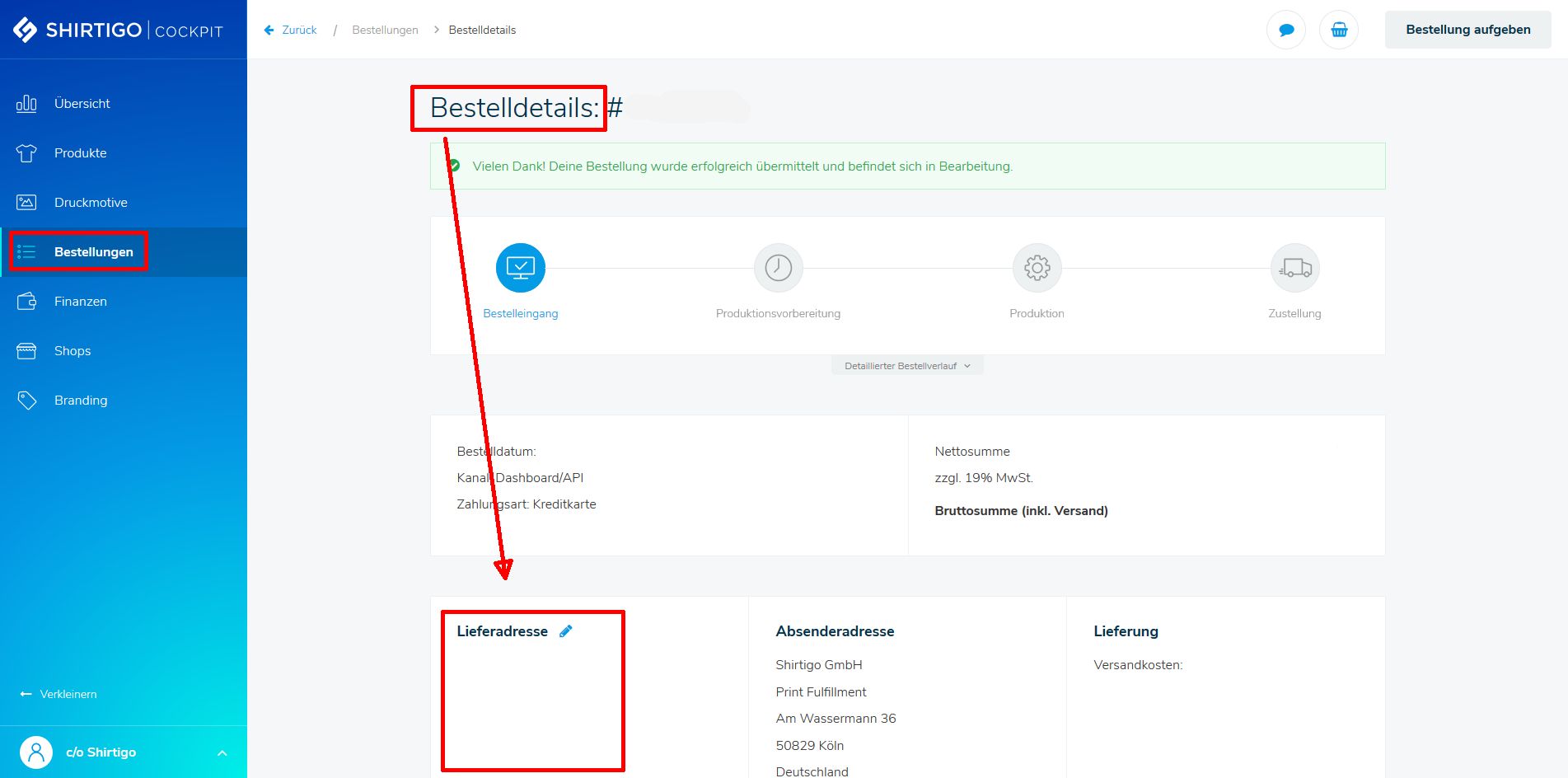Go to Produkte in the sidebar
The height and width of the screenshot is (778, 1568).
point(80,153)
